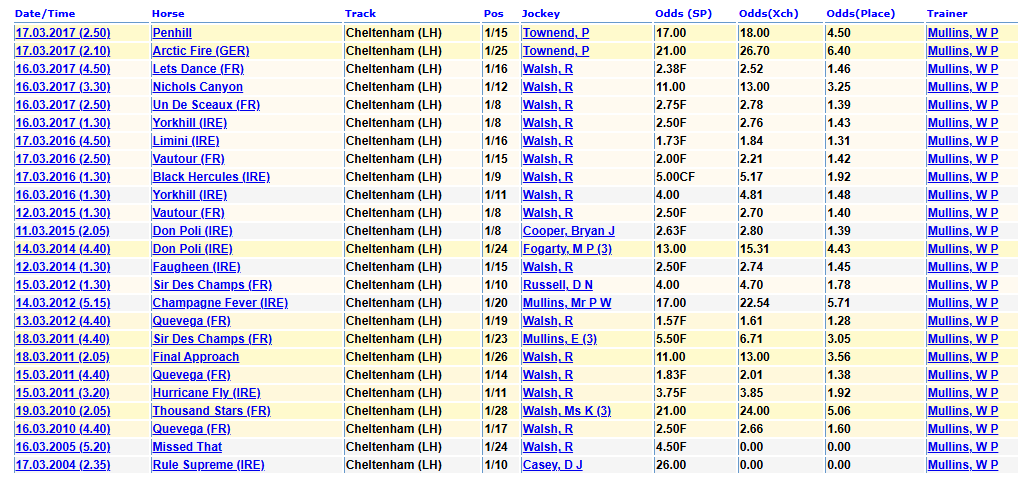Select the 5.00CF odds cell
Viewport: 1018px width, 492px height.
[695, 177]
